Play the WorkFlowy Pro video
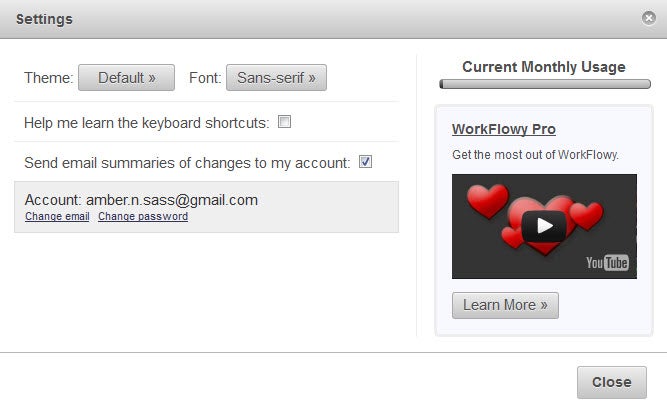The height and width of the screenshot is (410, 667). 544,226
